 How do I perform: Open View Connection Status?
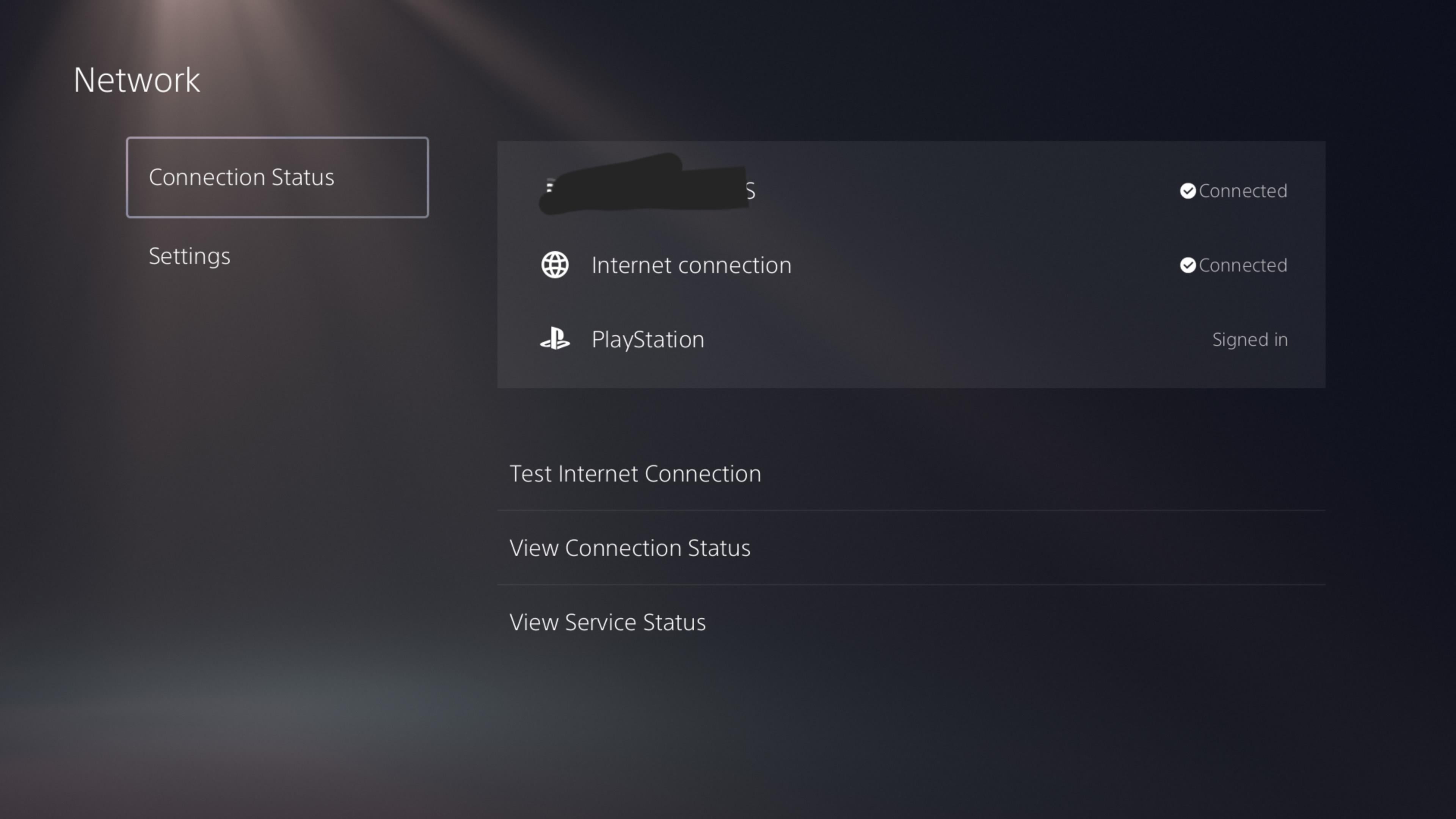630,548
